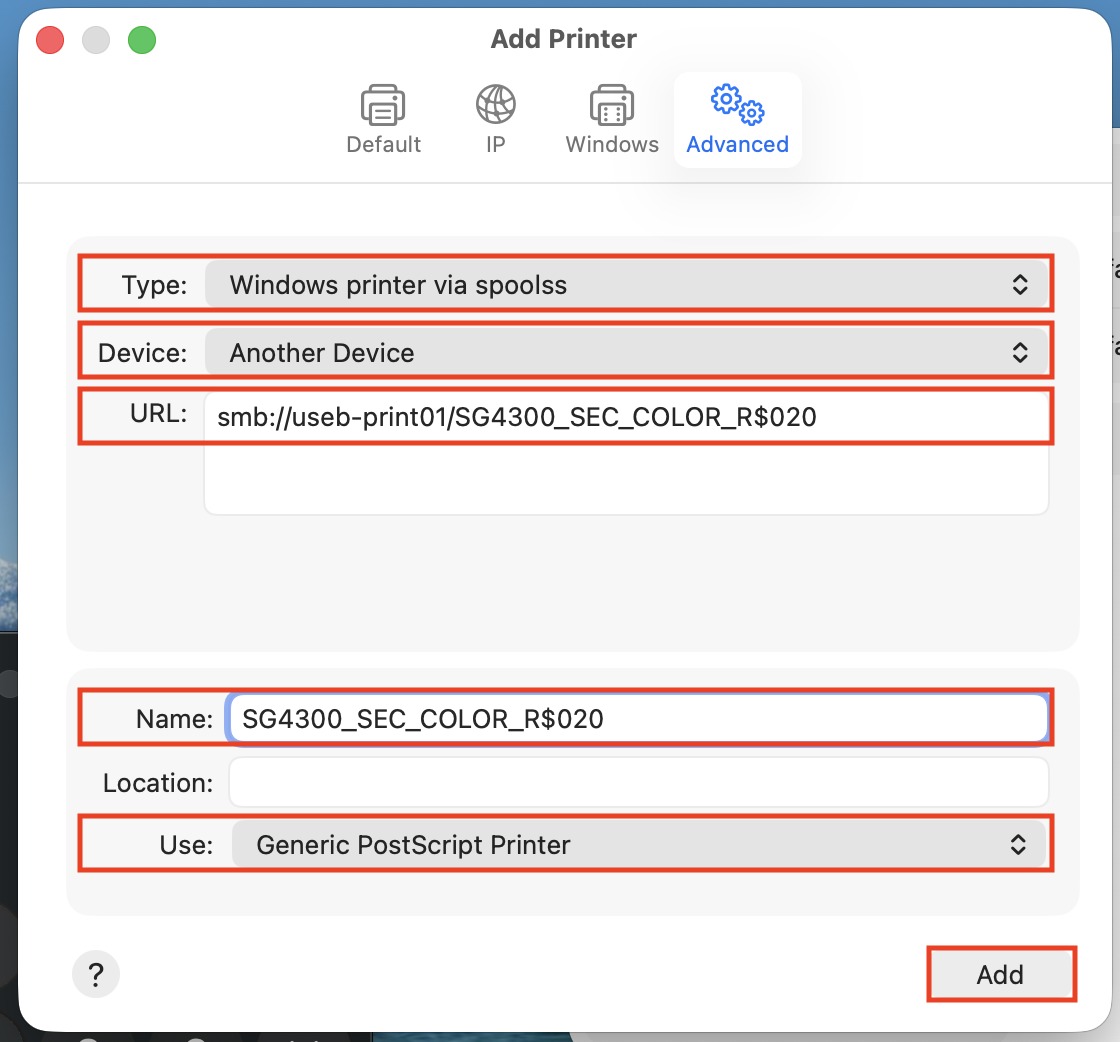Close the Add Printer window
The height and width of the screenshot is (1042, 1120).
pos(50,40)
